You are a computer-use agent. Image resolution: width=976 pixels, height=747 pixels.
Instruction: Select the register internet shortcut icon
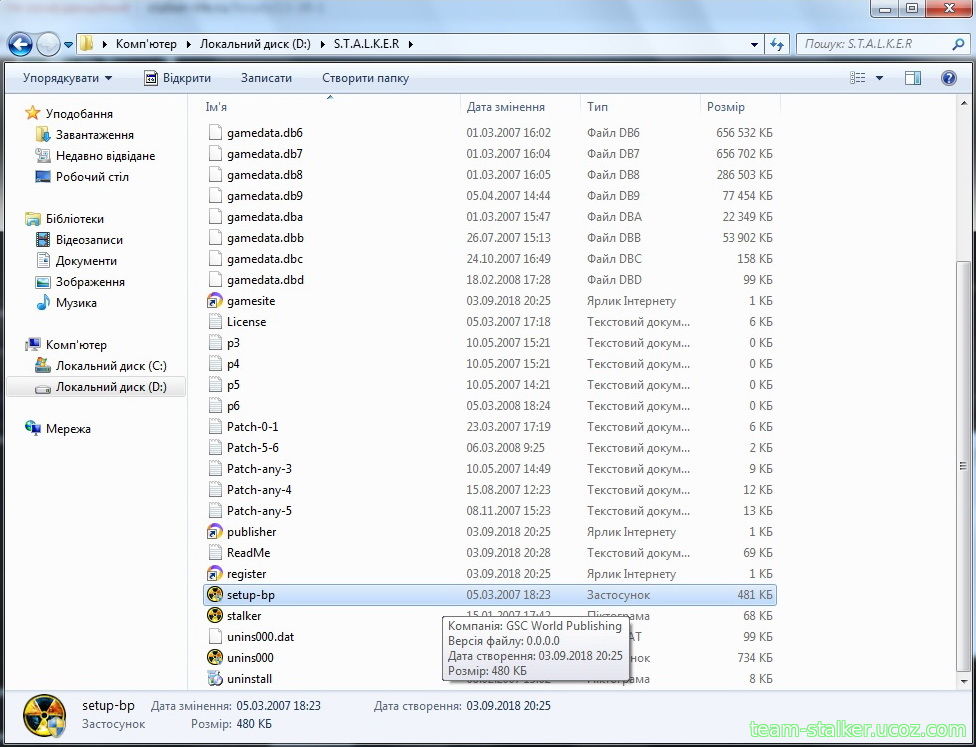click(x=215, y=574)
